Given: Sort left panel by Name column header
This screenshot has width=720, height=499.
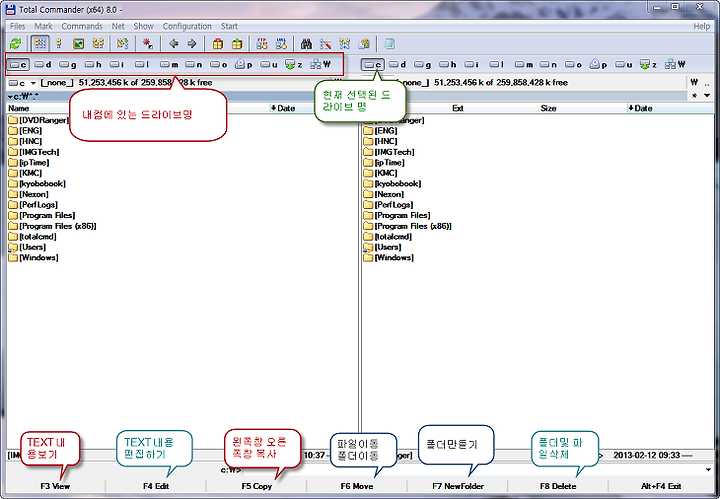Looking at the screenshot, I should click(18, 108).
